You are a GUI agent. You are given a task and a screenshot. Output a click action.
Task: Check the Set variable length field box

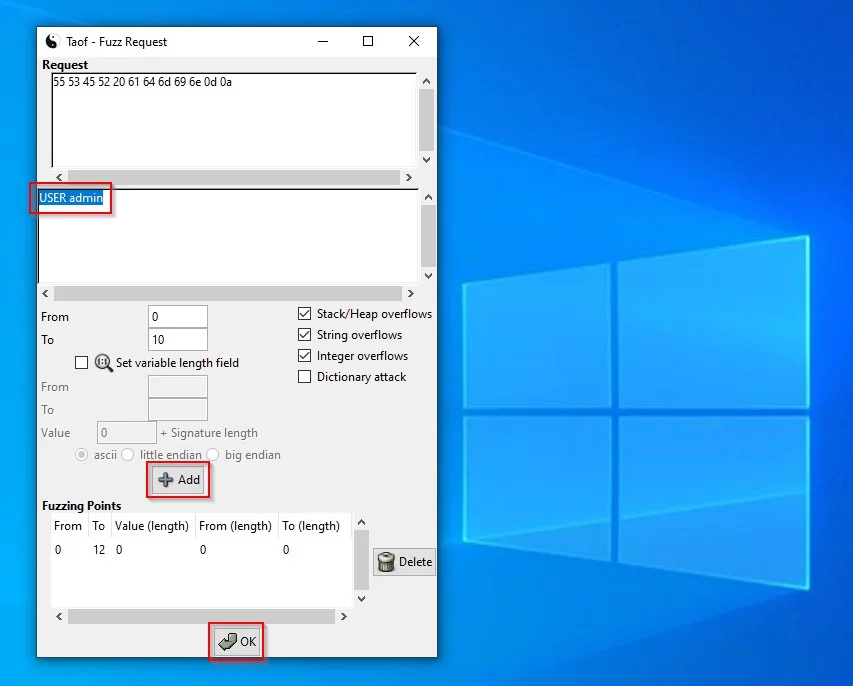(x=82, y=363)
